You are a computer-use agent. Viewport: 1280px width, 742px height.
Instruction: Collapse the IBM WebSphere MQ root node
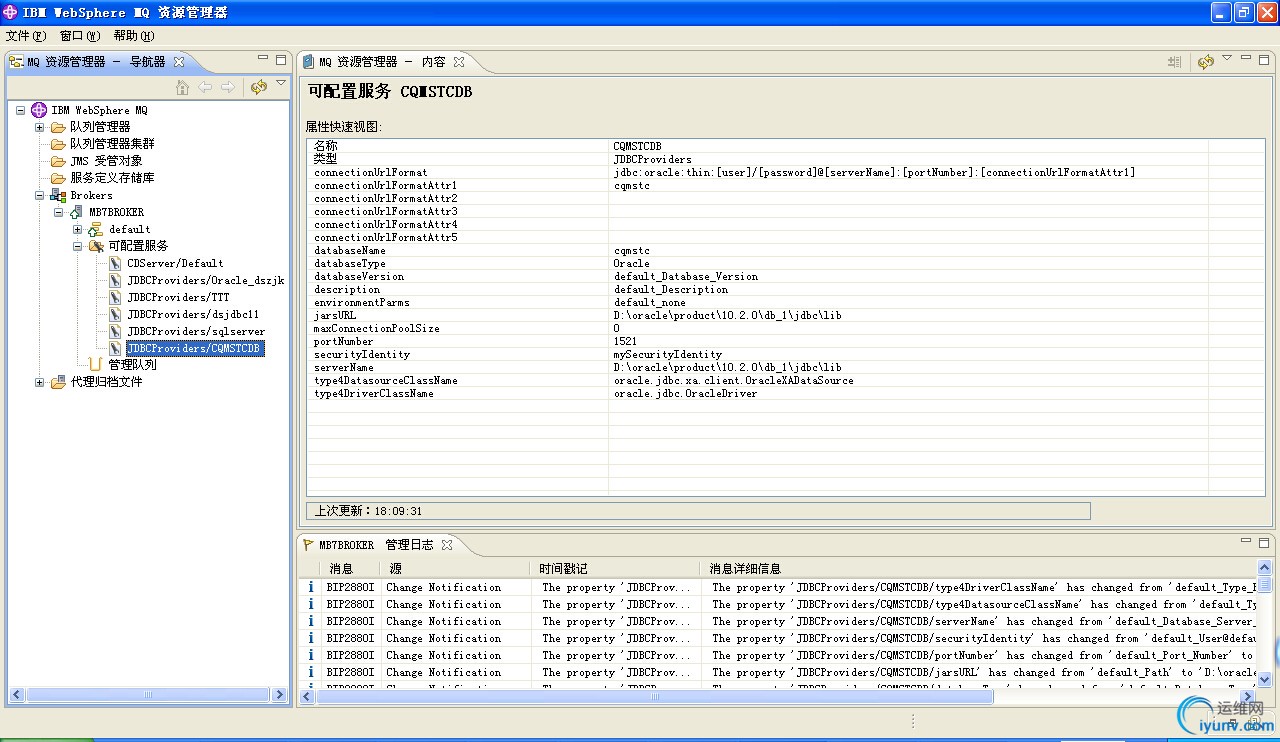[20, 110]
